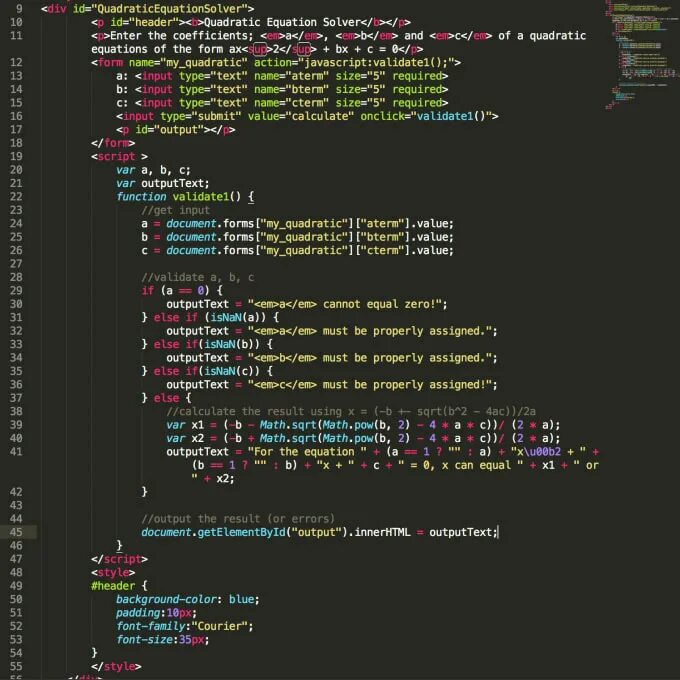Click the code minimap preview
Image resolution: width=680 pixels, height=680 pixels.
643,54
